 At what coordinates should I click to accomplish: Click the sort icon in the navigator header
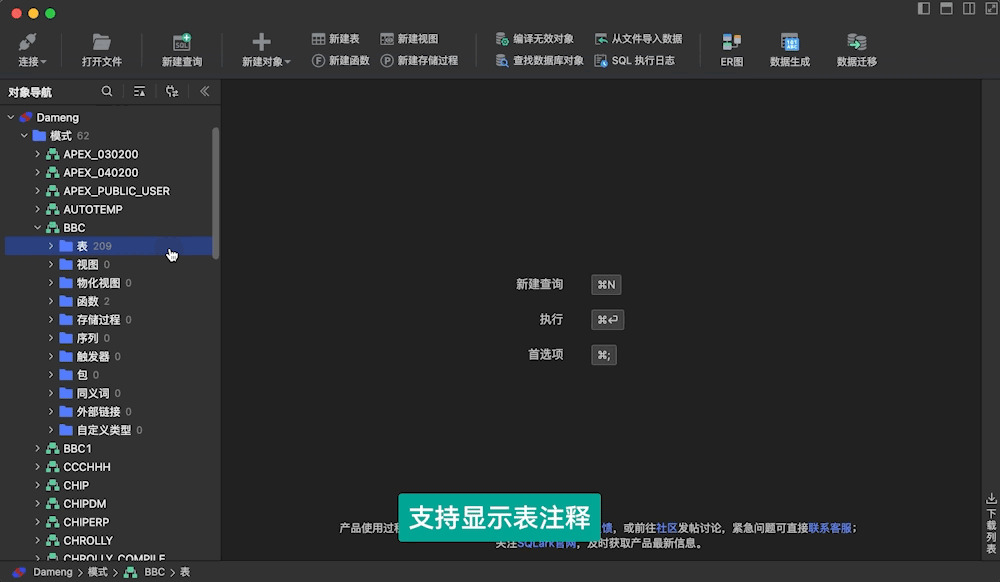point(139,91)
